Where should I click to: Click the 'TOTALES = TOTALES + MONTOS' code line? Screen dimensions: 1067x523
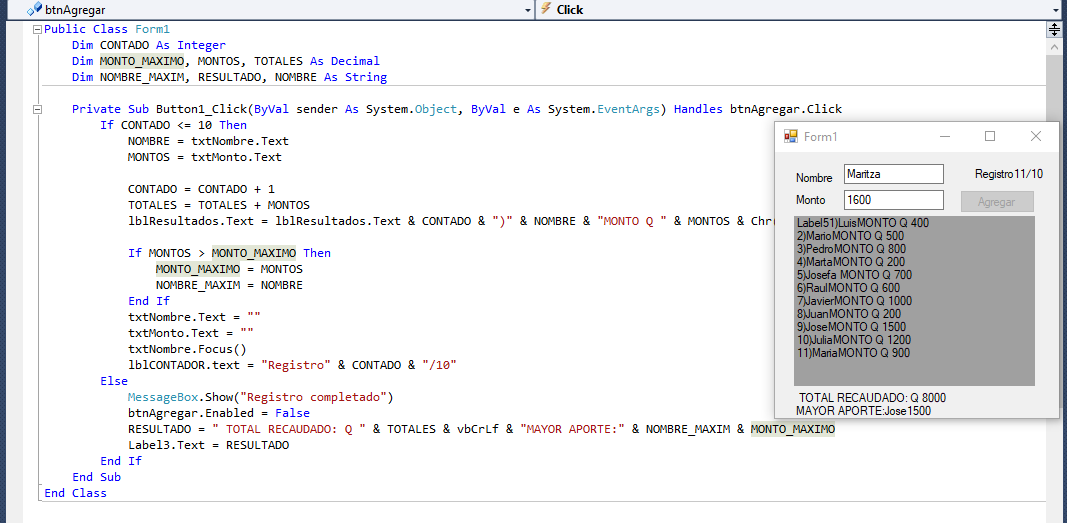click(x=218, y=205)
